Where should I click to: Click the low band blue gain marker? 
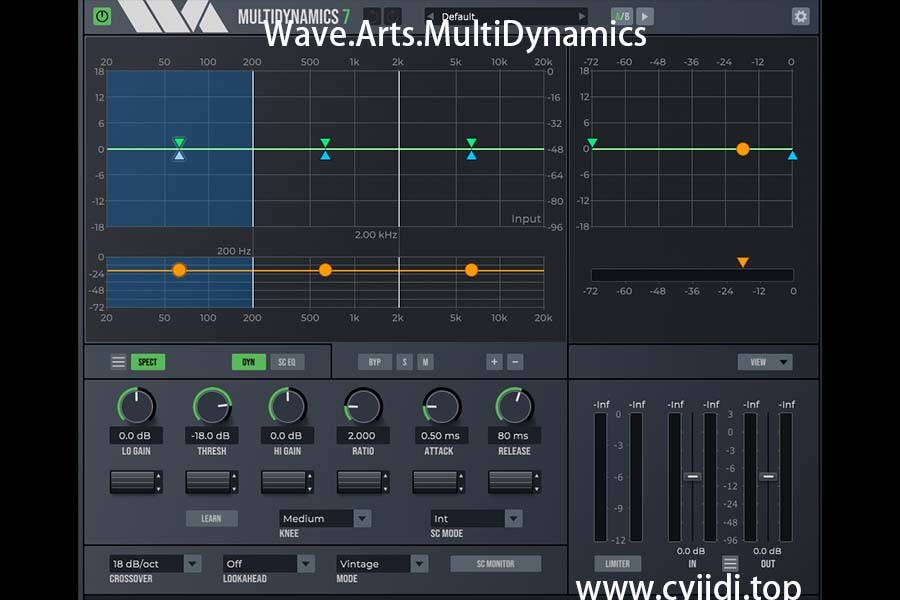pos(179,155)
